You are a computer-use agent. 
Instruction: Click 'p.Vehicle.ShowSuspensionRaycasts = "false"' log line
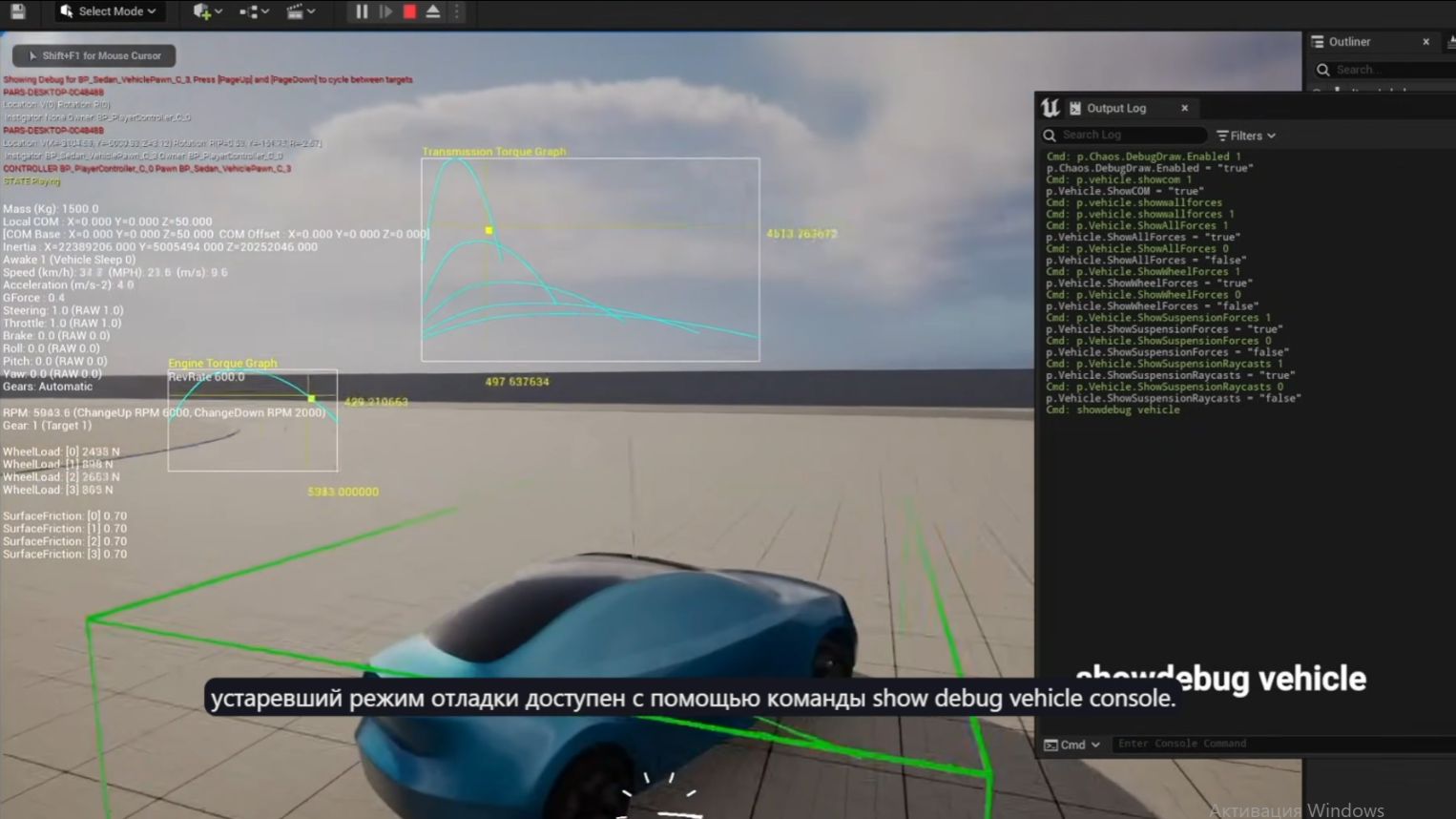pyautogui.click(x=1174, y=398)
